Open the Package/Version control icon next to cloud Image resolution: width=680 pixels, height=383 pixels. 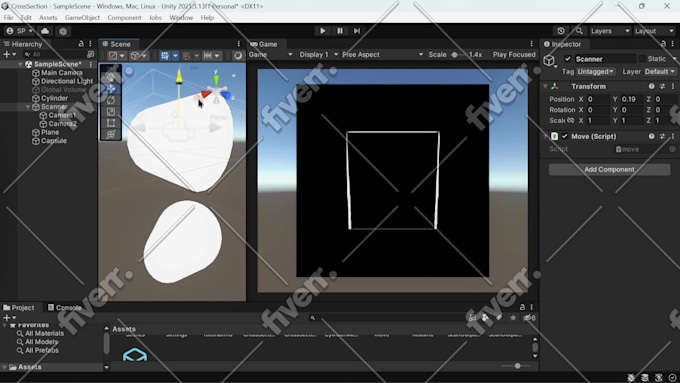pos(63,31)
